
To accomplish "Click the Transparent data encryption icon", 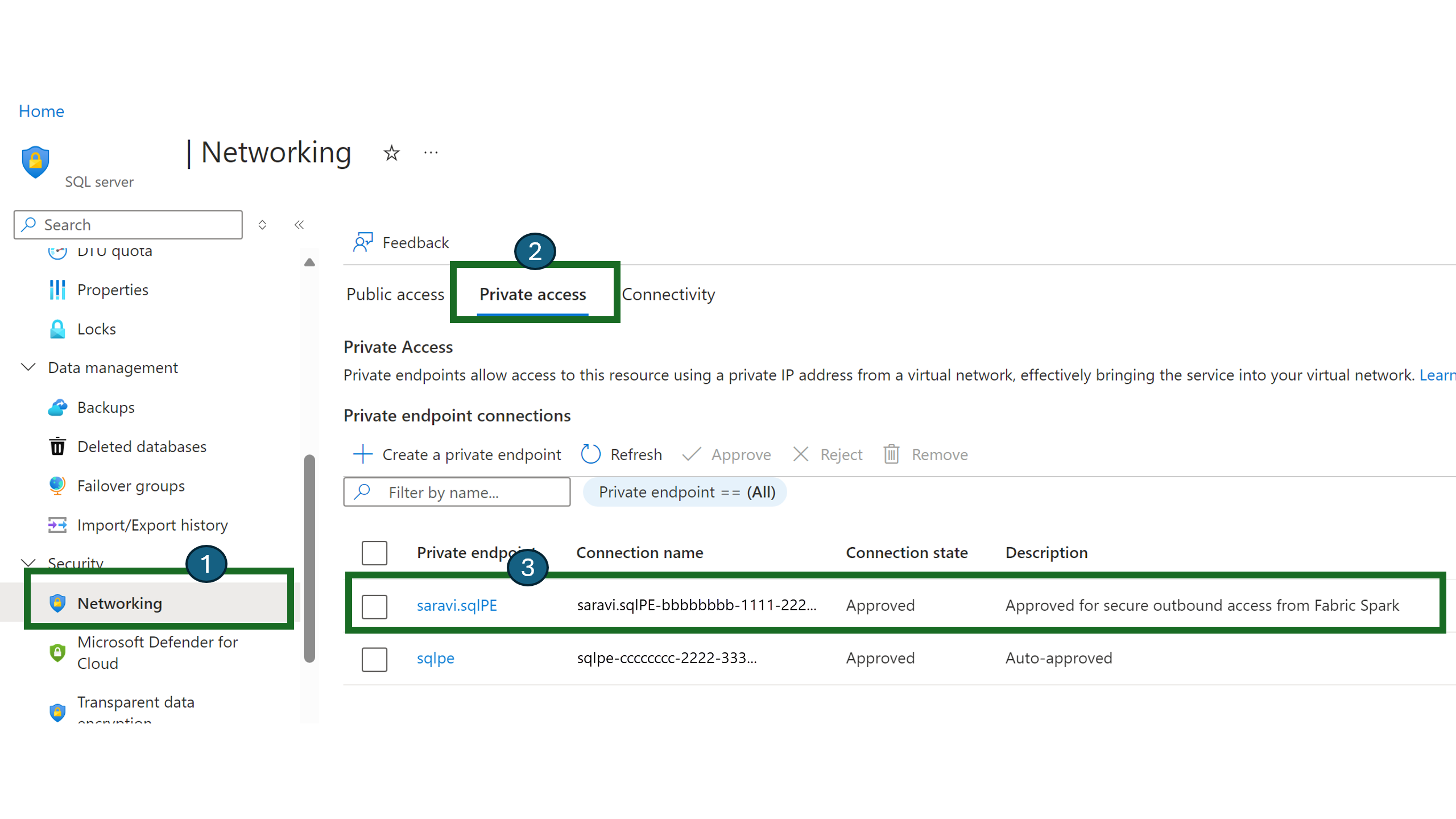I will (56, 710).
